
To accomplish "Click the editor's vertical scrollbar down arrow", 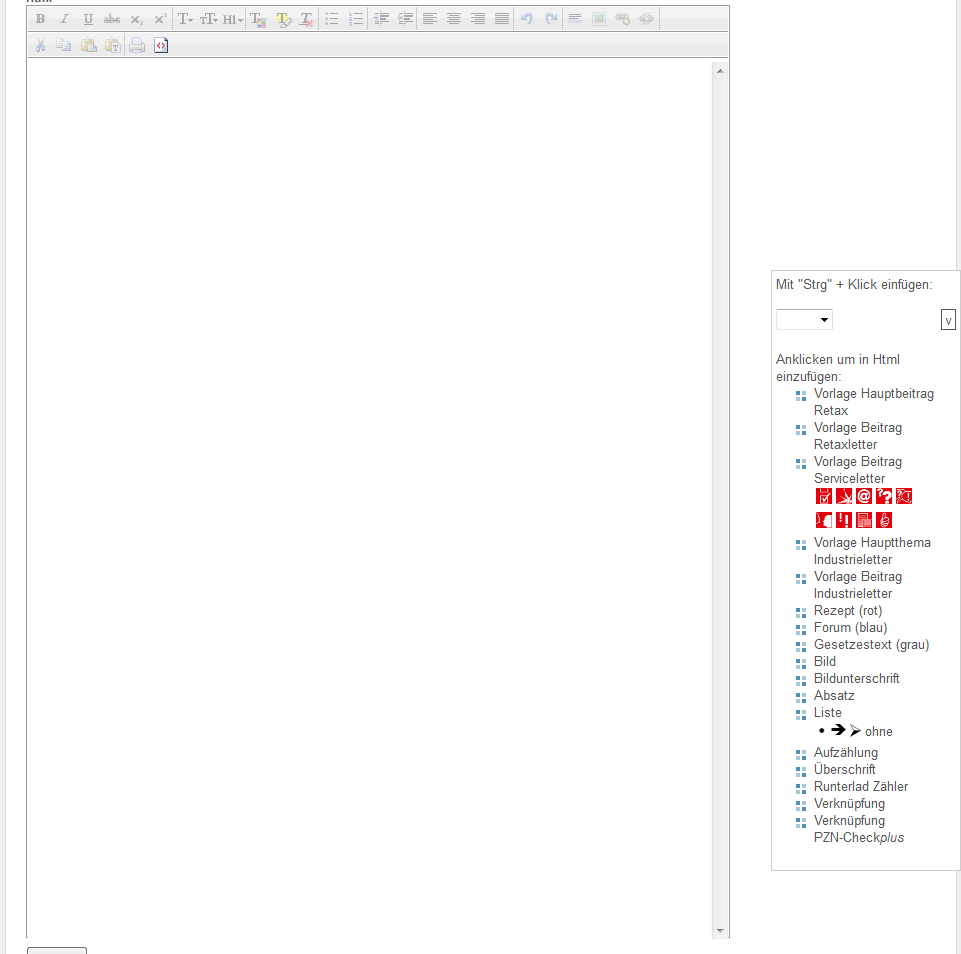I will coord(720,931).
